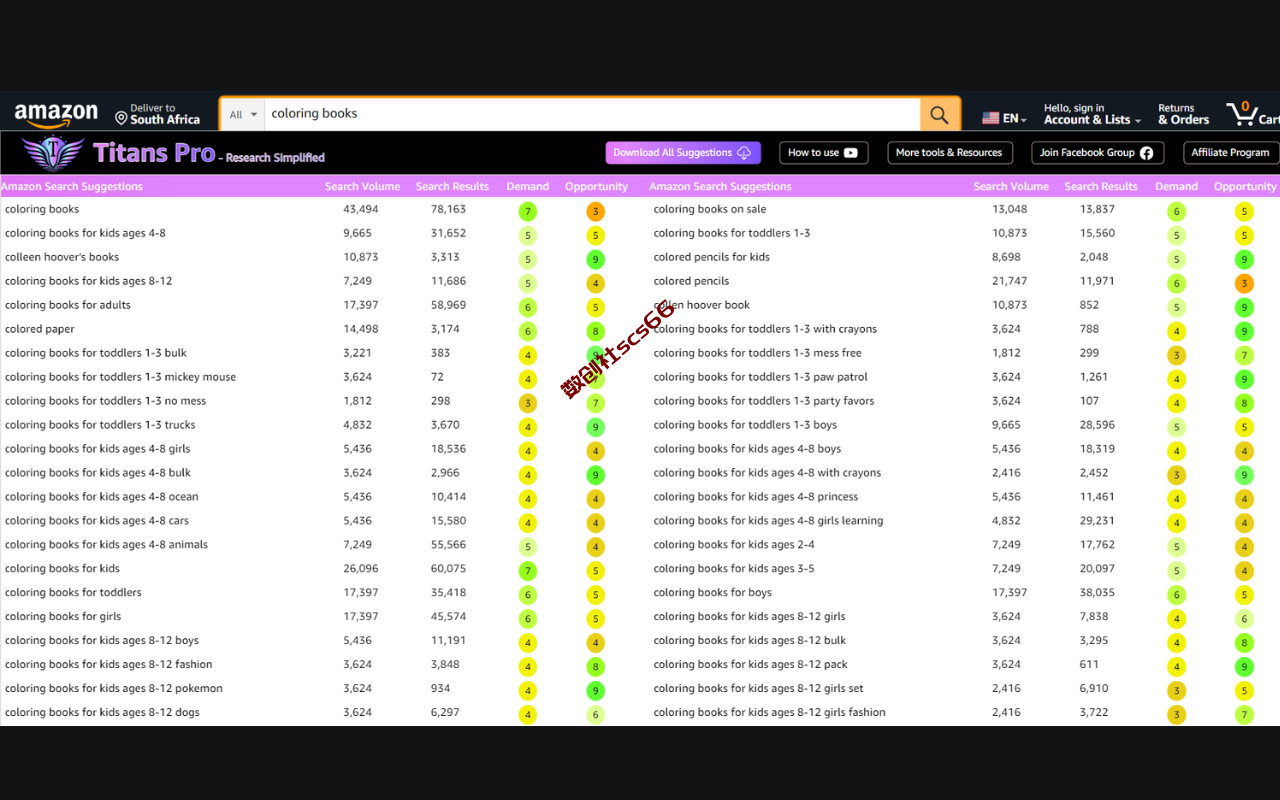This screenshot has width=1280, height=800.
Task: Select 'coloring books for toddlers 1-3 mickey mouse'
Action: (x=120, y=377)
